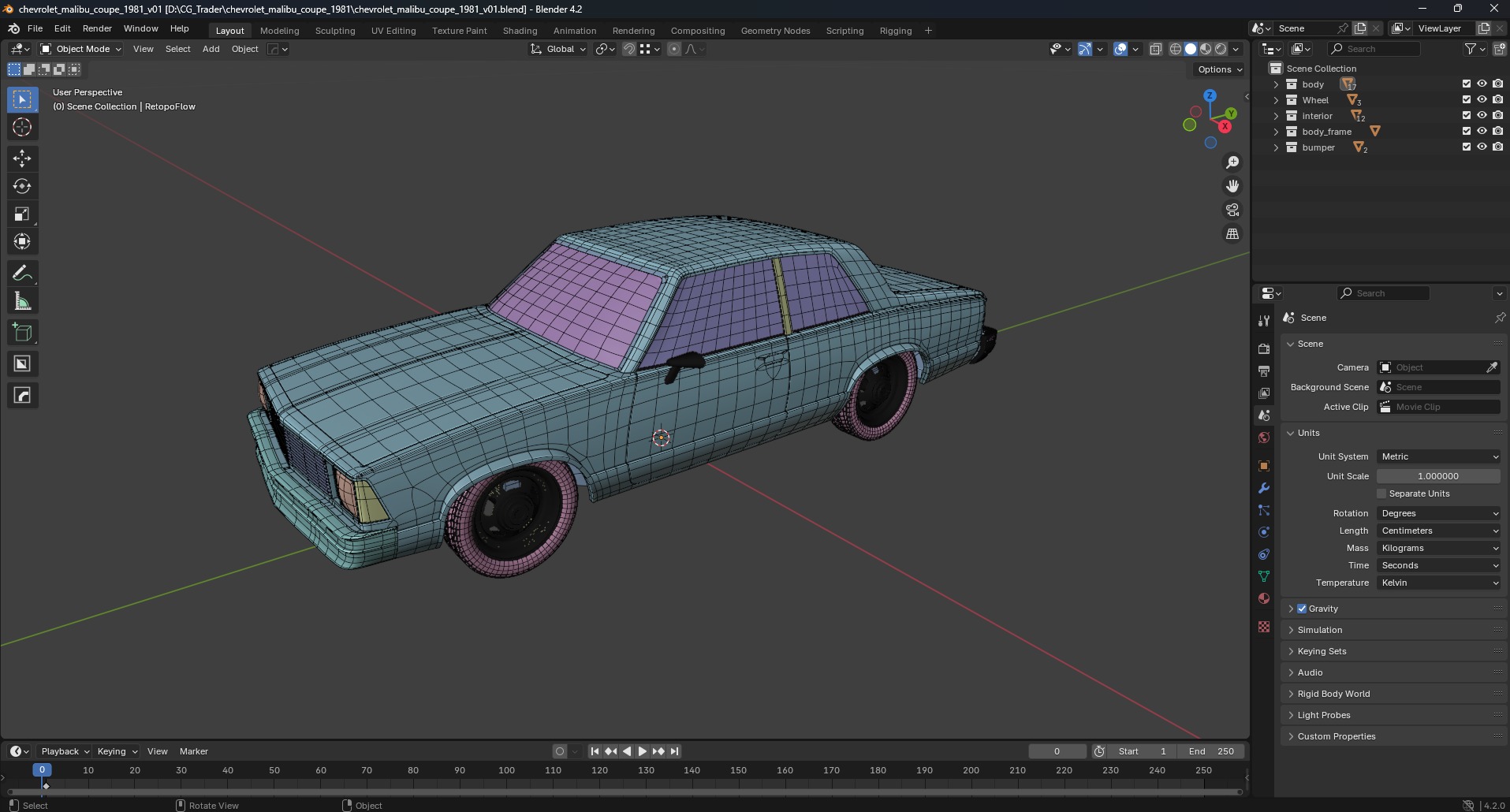Select the Measure tool
The image size is (1510, 812).
coord(22,300)
